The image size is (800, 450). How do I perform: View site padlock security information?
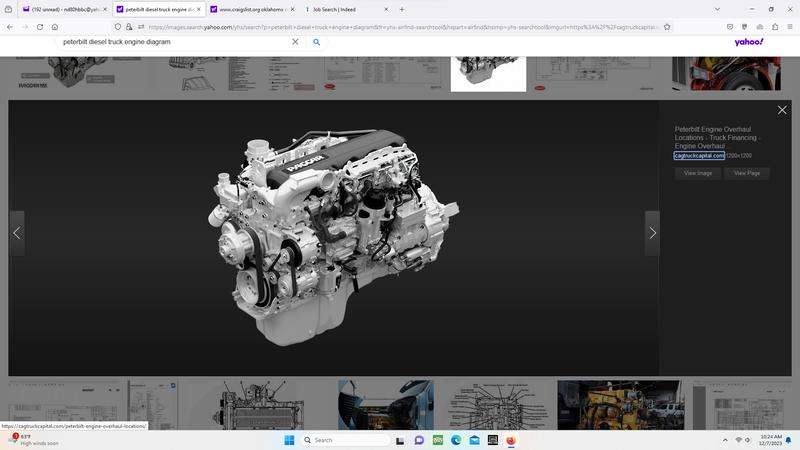[x=129, y=27]
